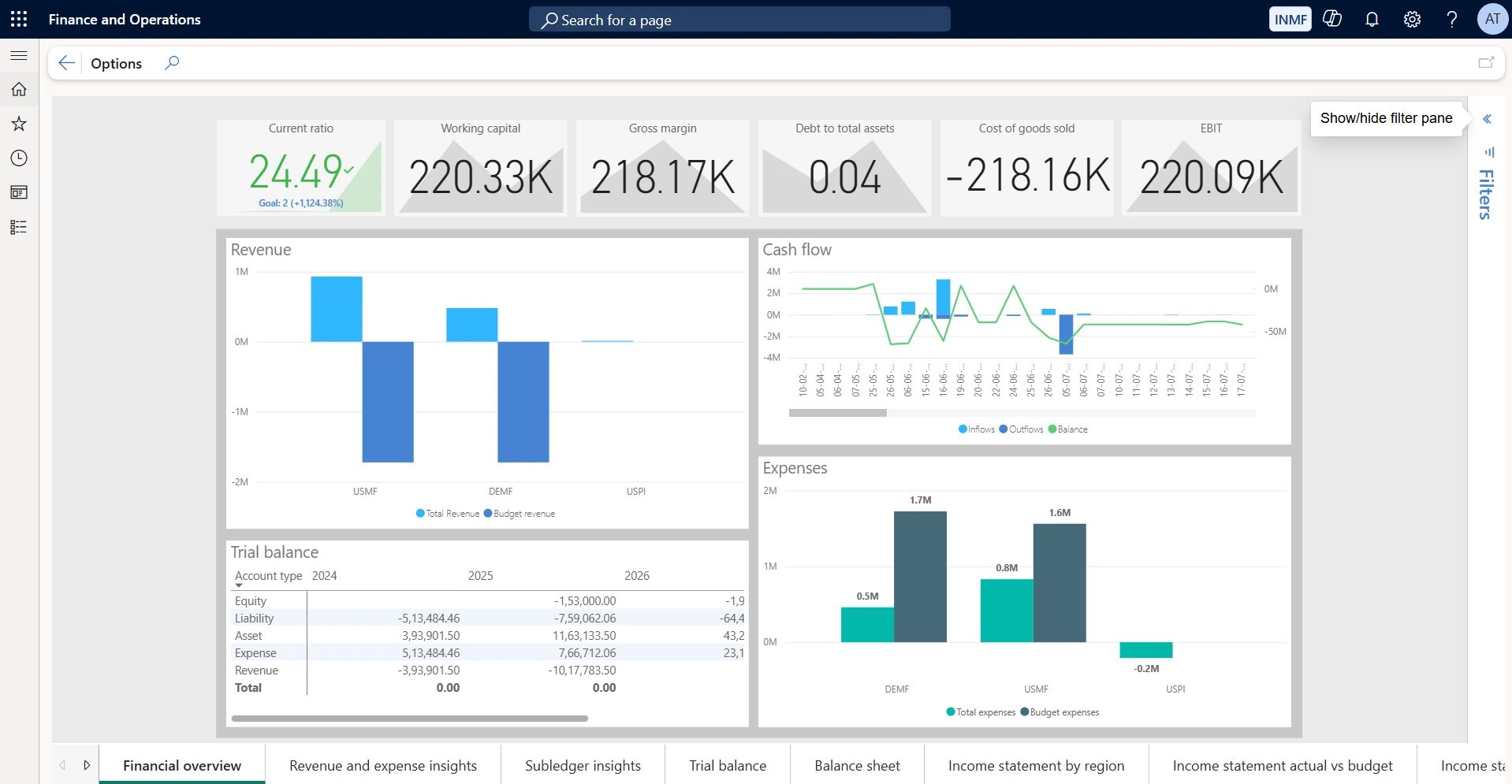This screenshot has height=784, width=1512.
Task: Toggle Outflows legend in Cash flow
Action: pyautogui.click(x=1021, y=429)
